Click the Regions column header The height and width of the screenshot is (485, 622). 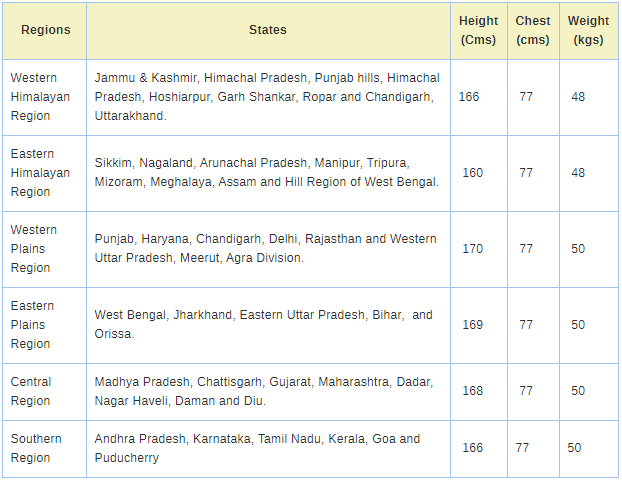click(45, 30)
